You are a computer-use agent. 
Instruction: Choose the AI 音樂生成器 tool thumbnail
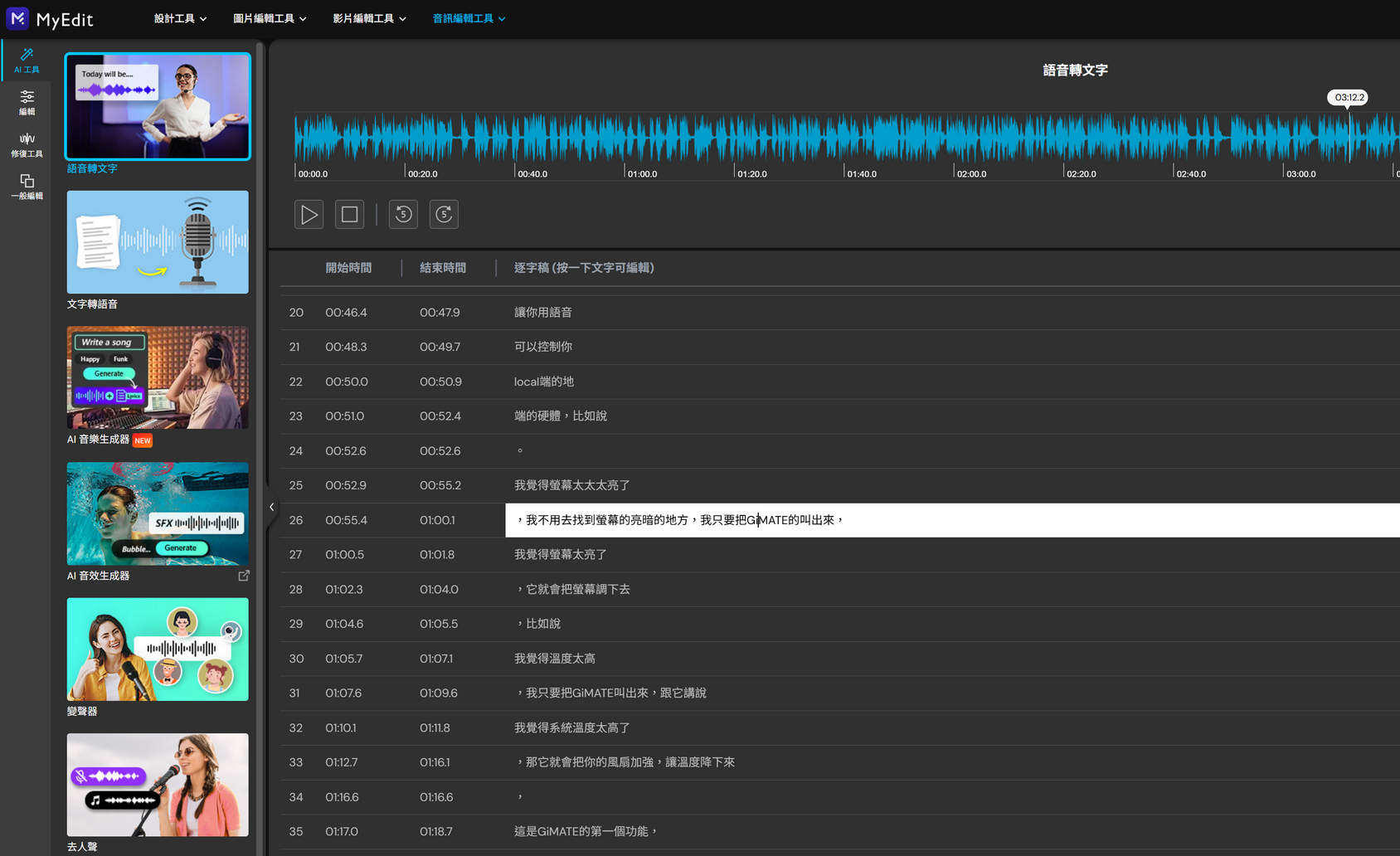coord(158,377)
